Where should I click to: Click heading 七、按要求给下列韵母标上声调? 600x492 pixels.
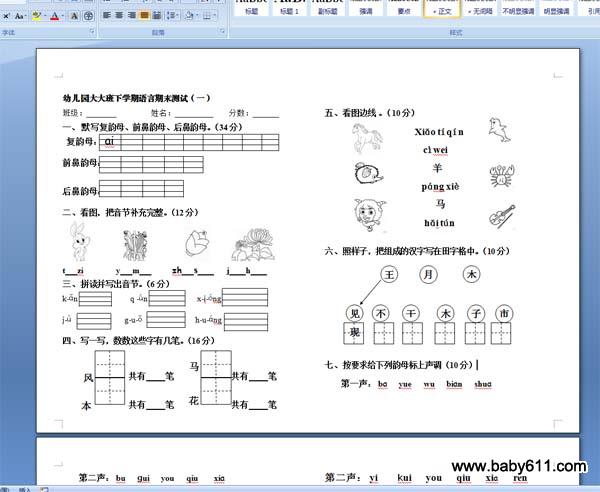(398, 365)
